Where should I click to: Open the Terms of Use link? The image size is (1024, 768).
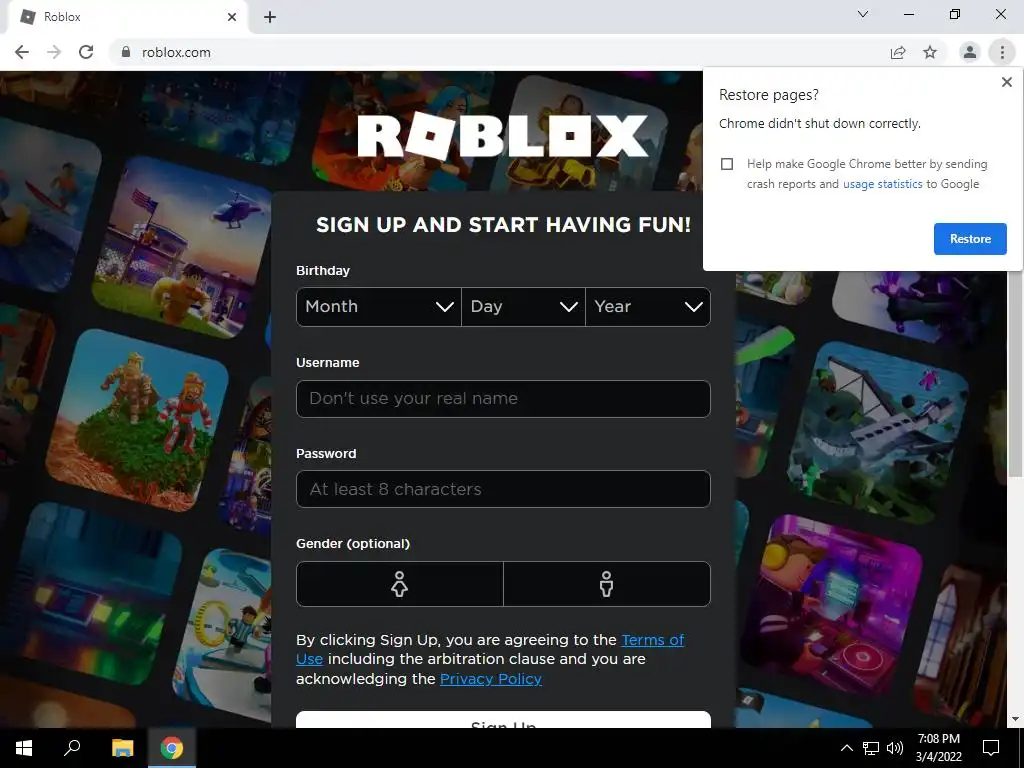tap(652, 640)
